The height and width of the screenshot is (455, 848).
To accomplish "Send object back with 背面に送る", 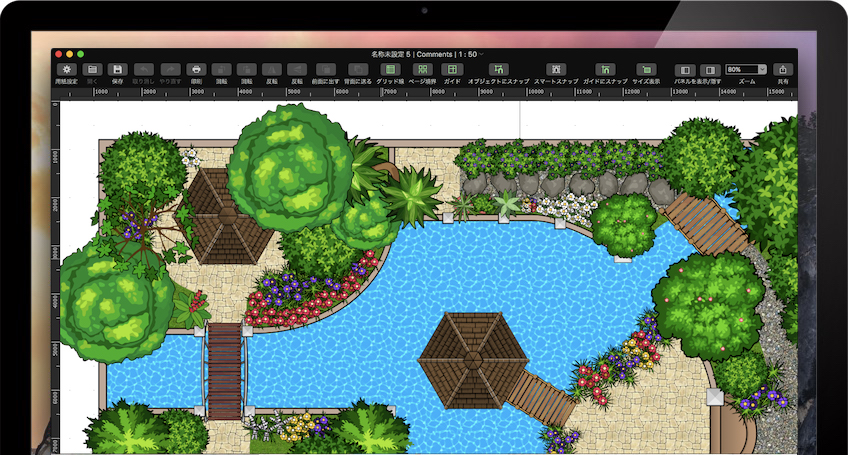I will [x=357, y=69].
